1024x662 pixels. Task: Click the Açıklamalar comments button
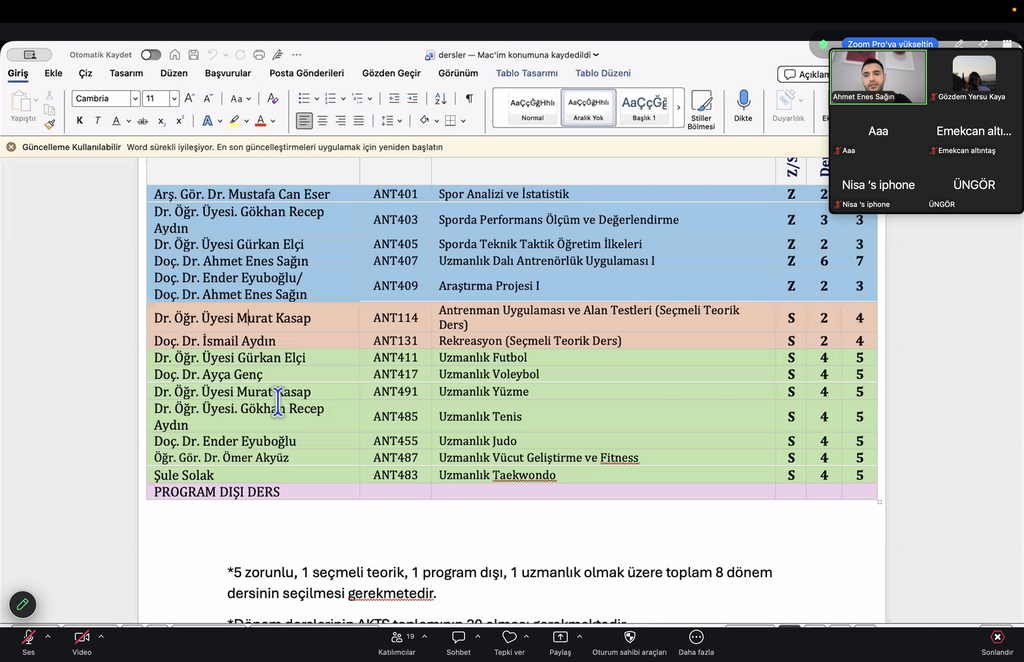[x=803, y=74]
